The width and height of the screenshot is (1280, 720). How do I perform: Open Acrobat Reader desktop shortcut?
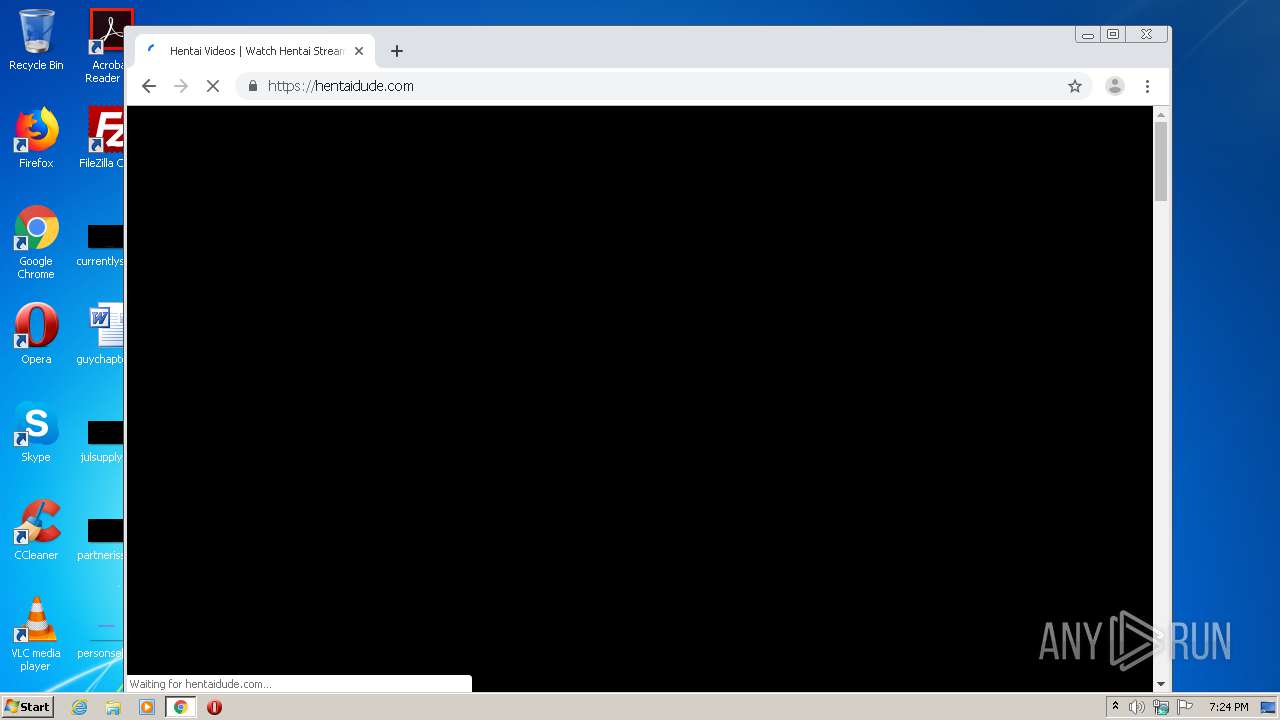(106, 46)
